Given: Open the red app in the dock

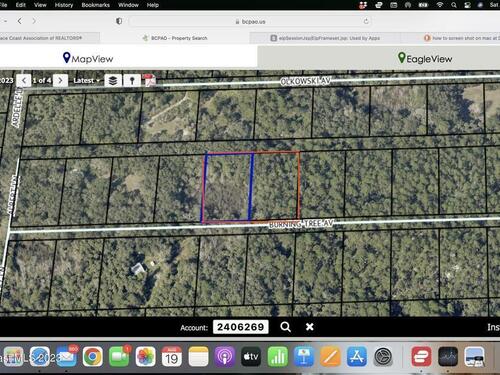Looking at the screenshot, I should click(421, 356).
